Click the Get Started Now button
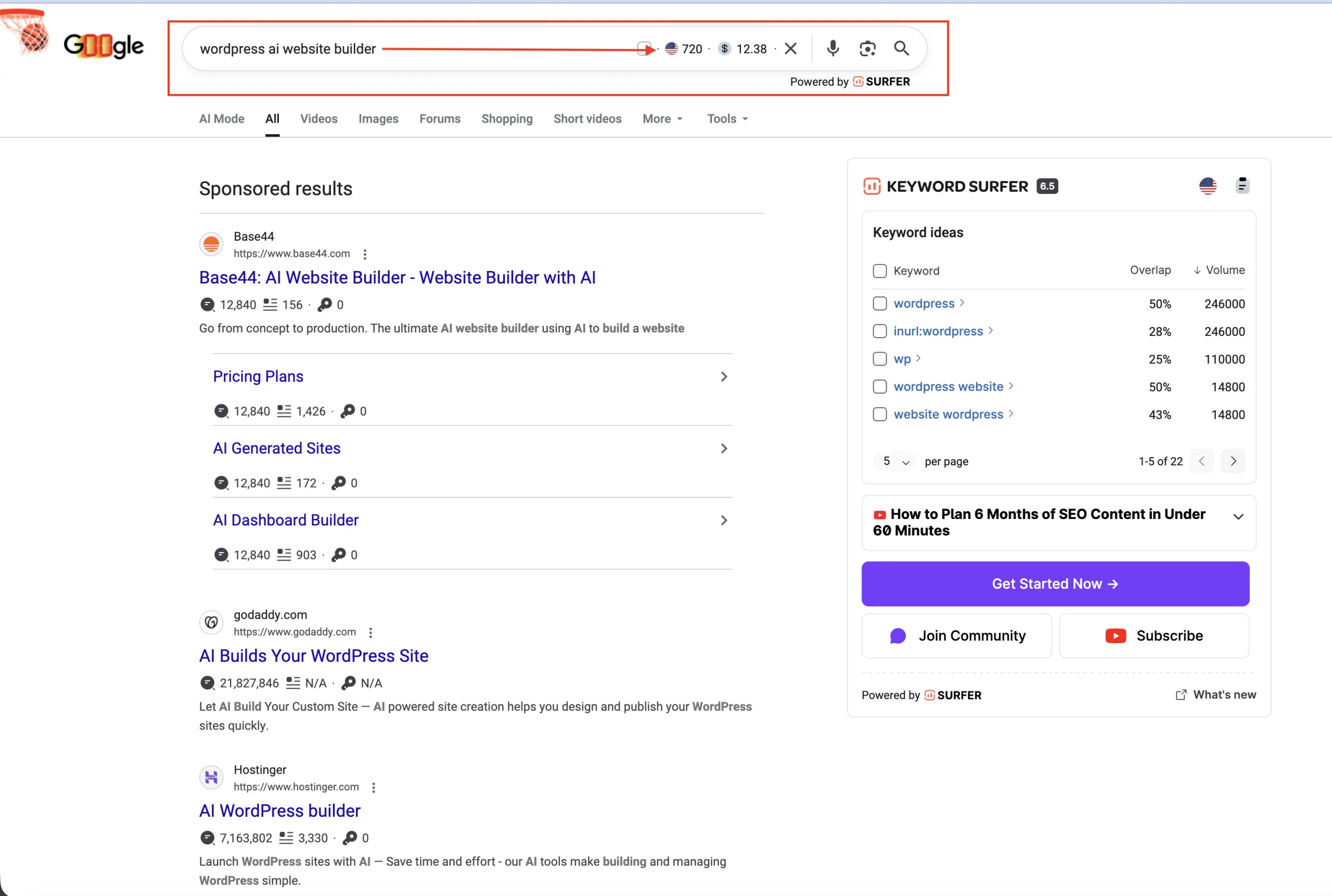 (x=1055, y=583)
